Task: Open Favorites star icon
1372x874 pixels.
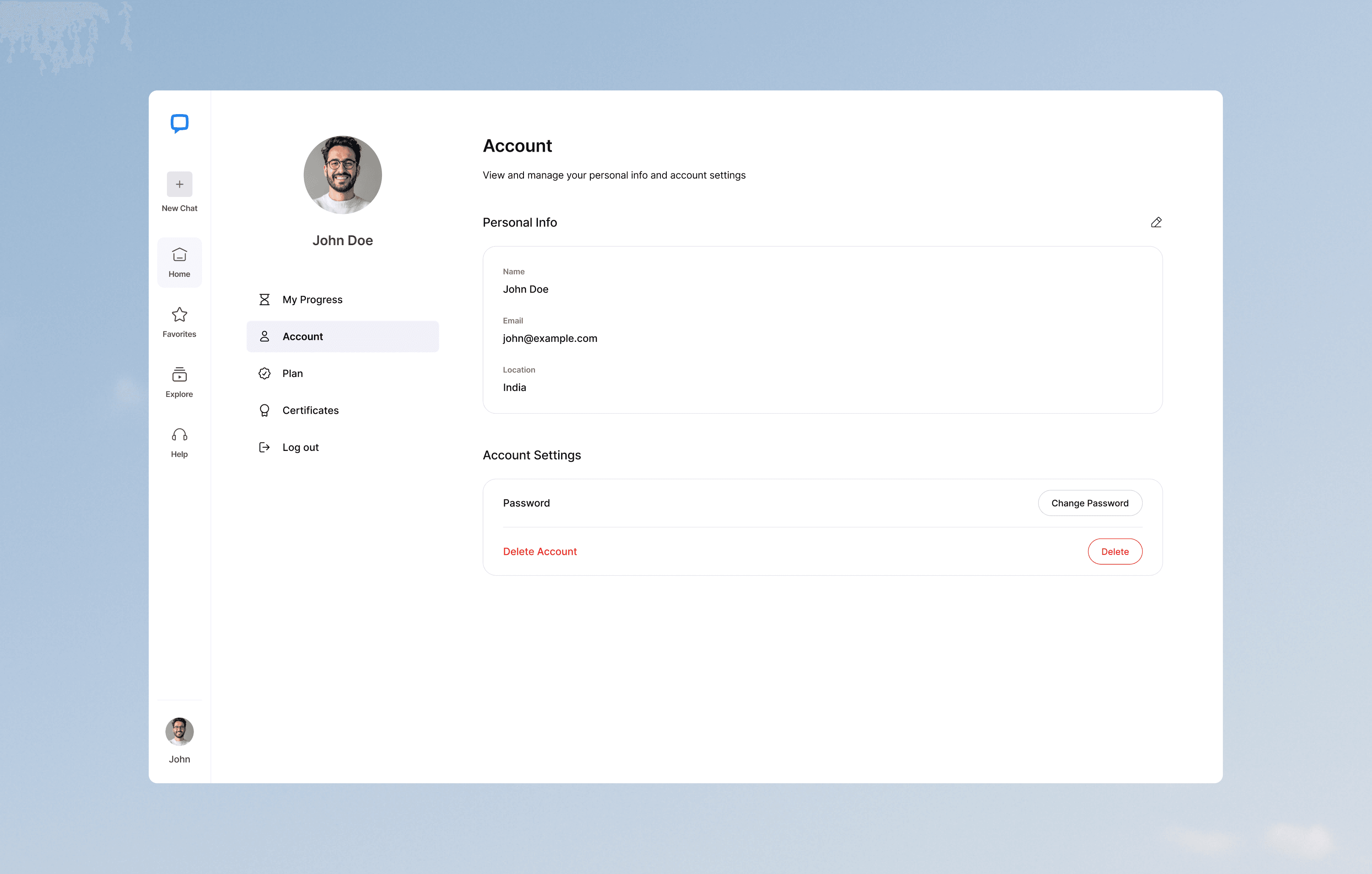Action: coord(180,315)
